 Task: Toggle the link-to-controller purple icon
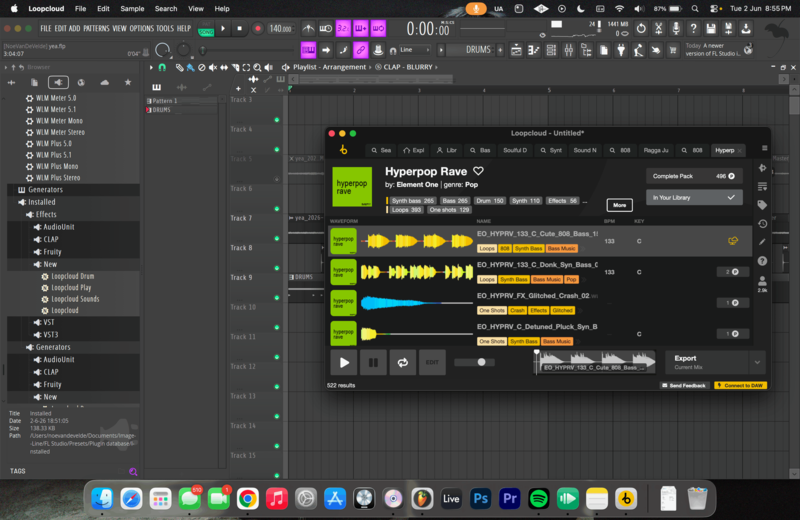pyautogui.click(x=361, y=50)
